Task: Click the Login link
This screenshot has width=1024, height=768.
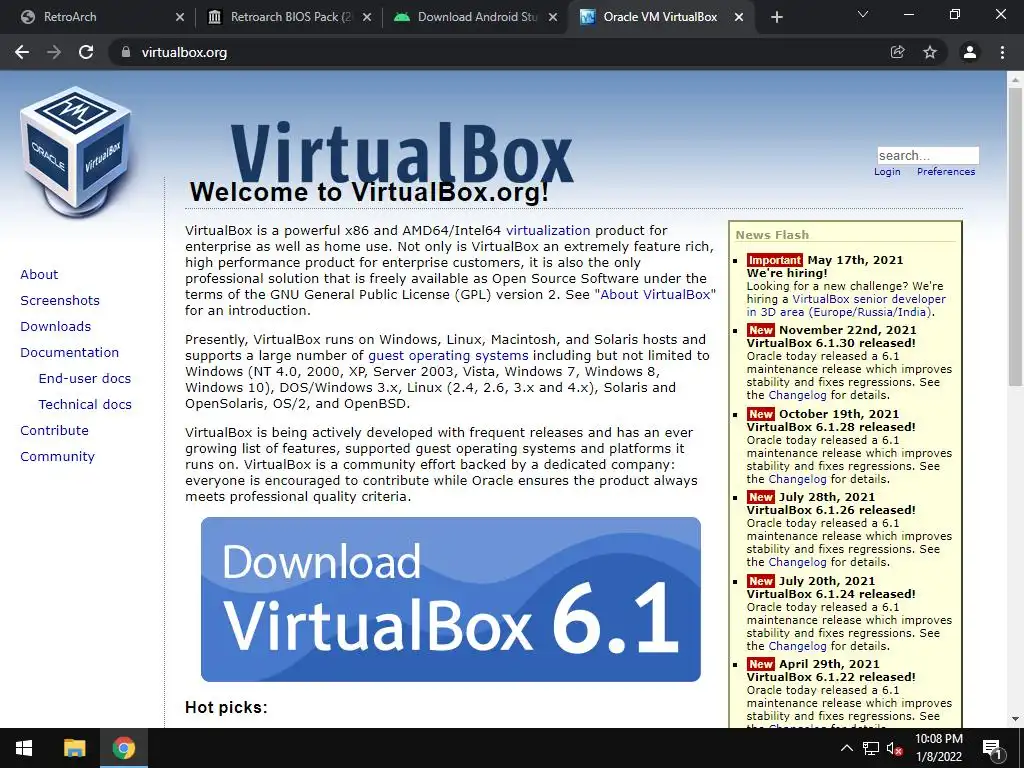Action: point(887,172)
